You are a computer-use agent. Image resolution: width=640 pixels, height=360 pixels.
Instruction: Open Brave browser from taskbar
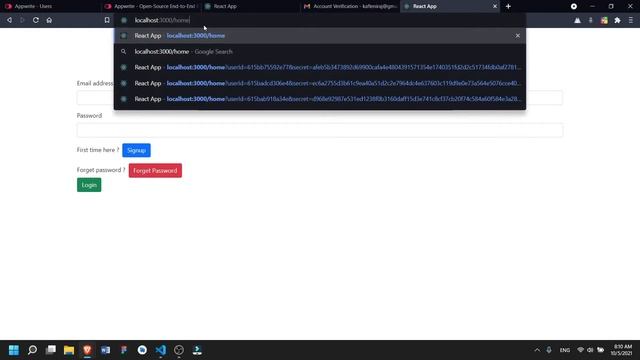(x=87, y=350)
